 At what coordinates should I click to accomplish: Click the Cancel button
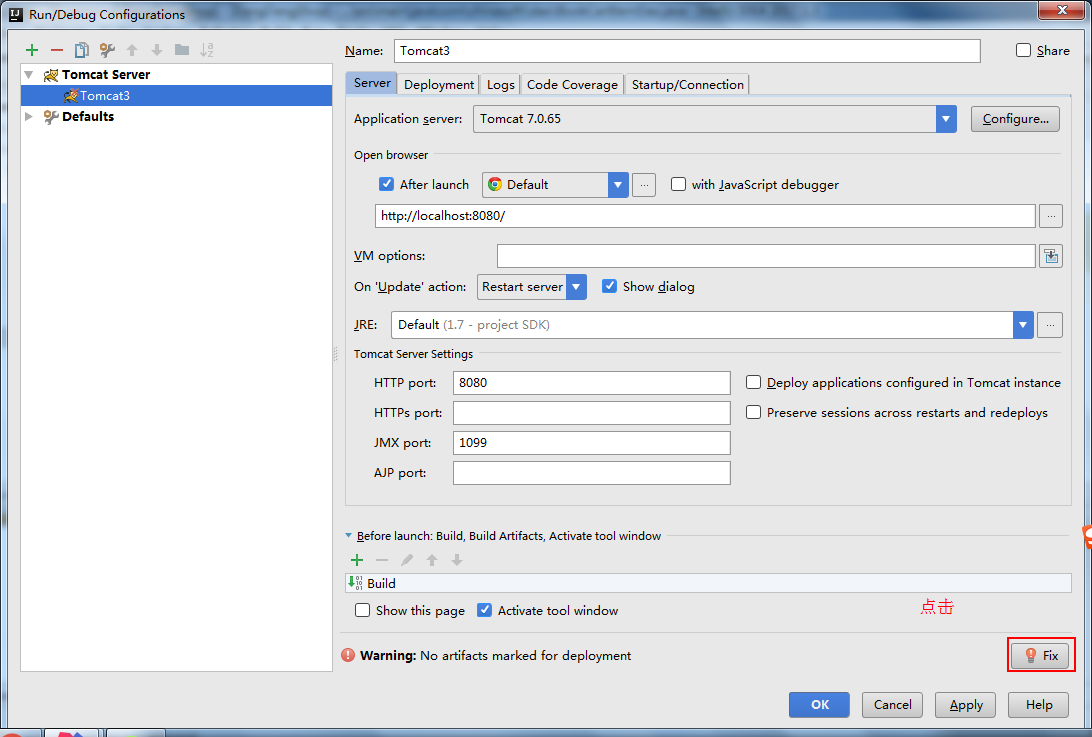tap(892, 705)
